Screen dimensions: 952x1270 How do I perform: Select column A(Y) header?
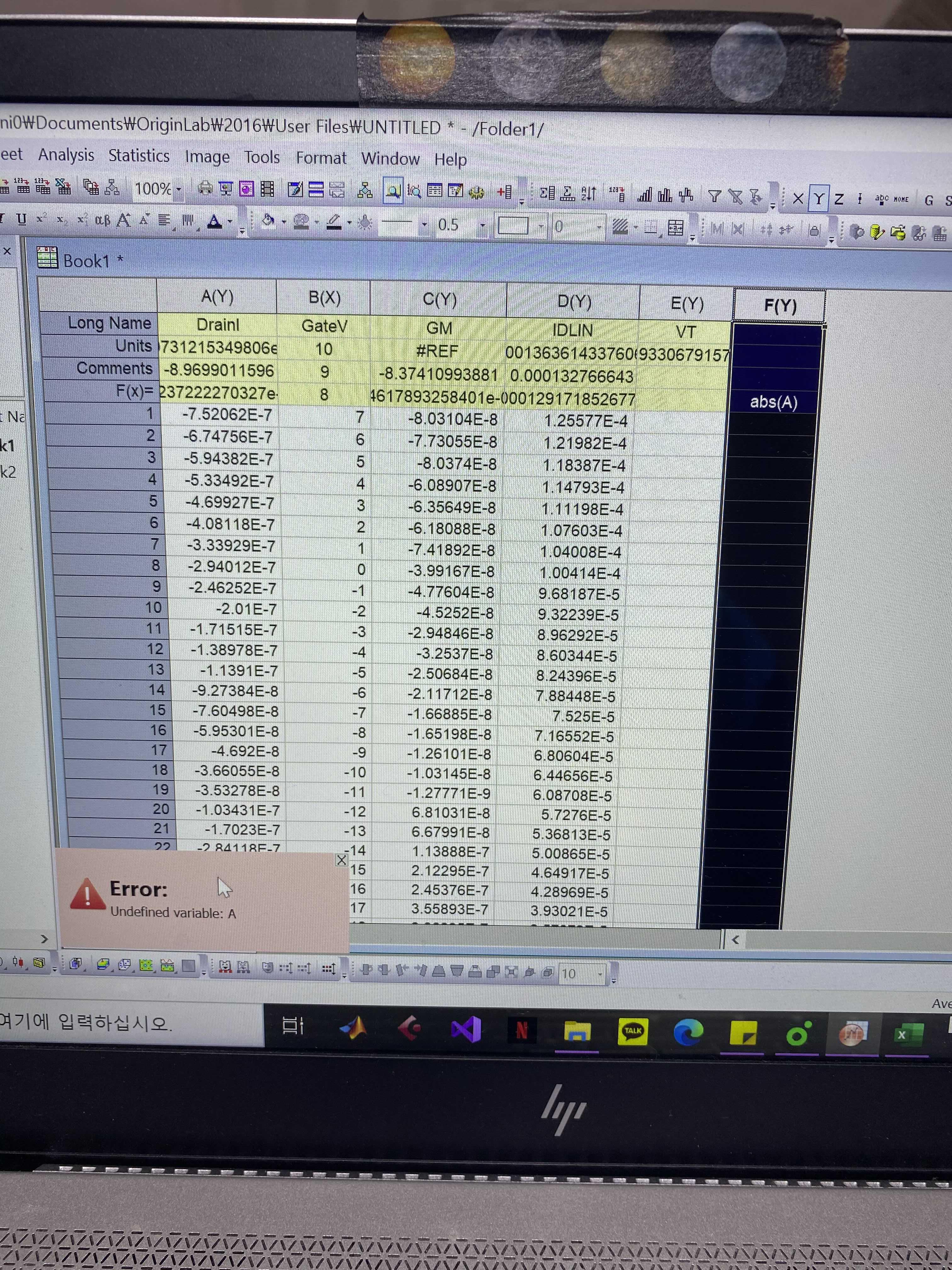[x=217, y=296]
